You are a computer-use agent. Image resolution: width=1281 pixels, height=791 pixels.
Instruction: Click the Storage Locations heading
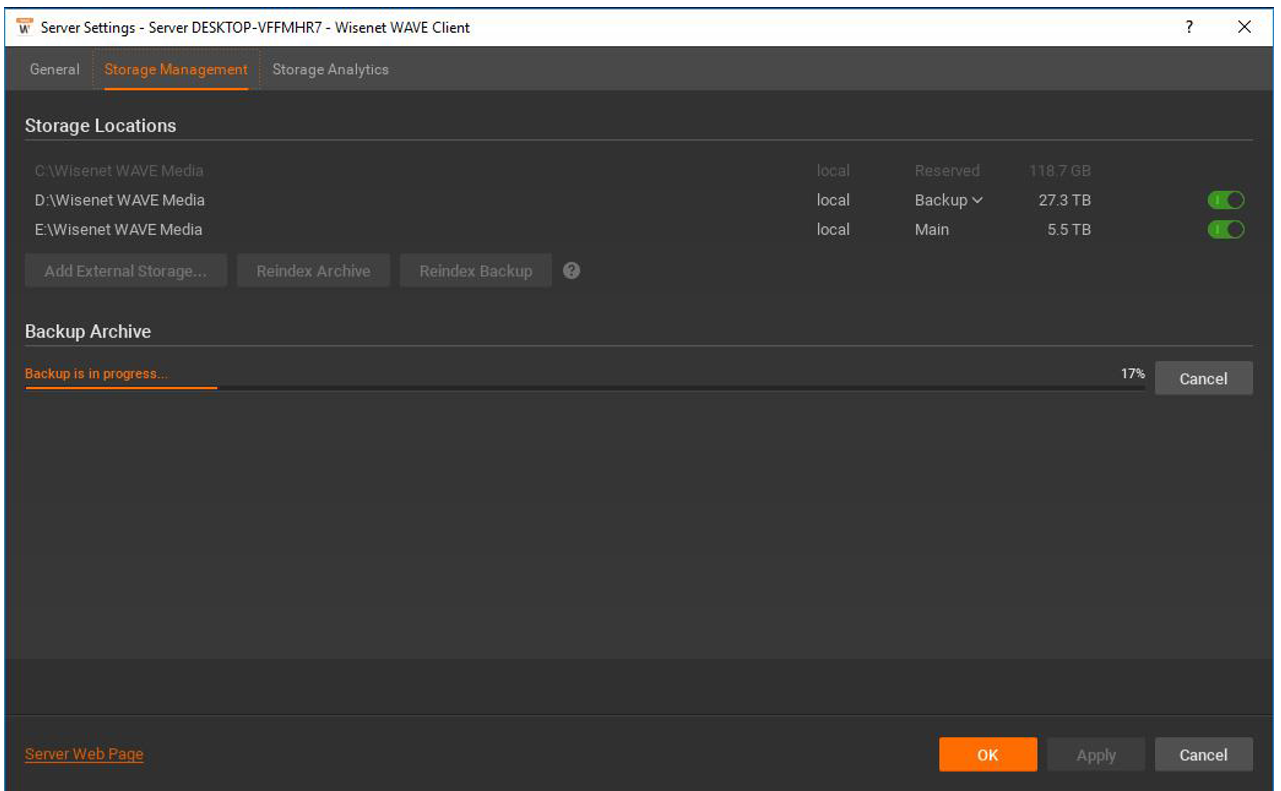pos(100,125)
